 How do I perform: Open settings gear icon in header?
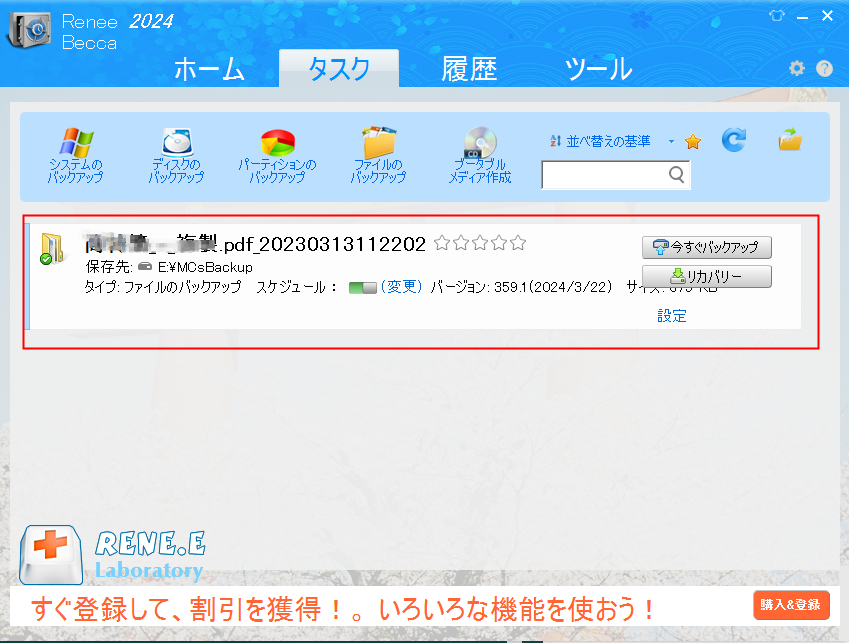(796, 68)
